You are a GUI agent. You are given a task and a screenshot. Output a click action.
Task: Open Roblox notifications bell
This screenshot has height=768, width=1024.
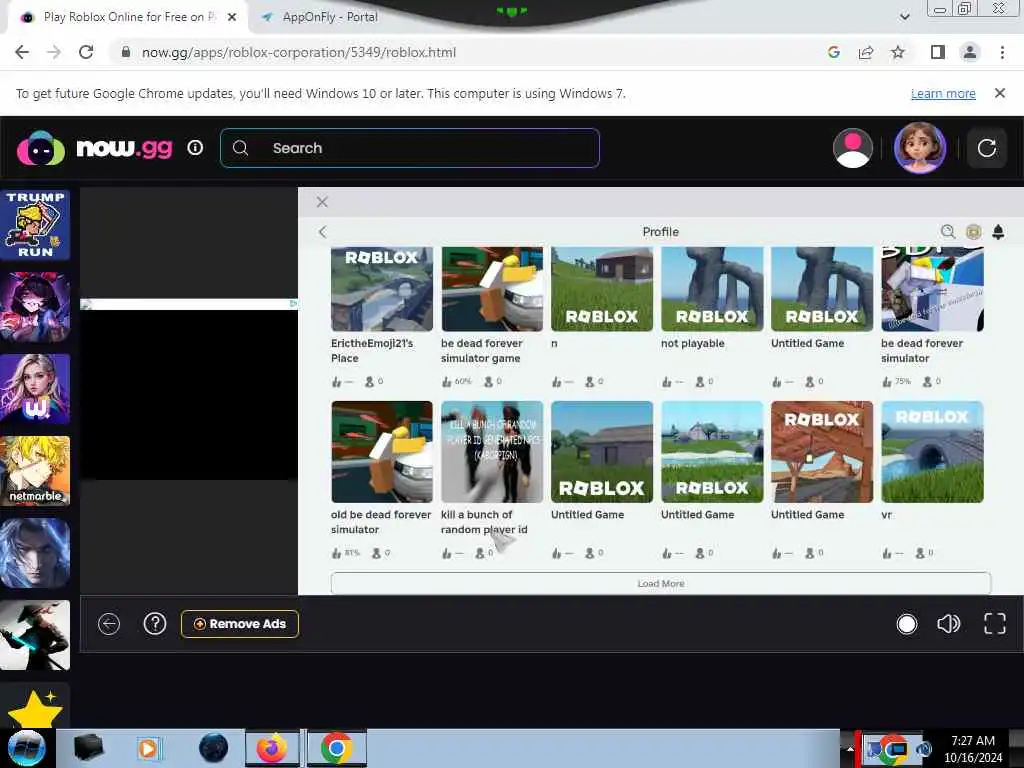click(x=998, y=232)
